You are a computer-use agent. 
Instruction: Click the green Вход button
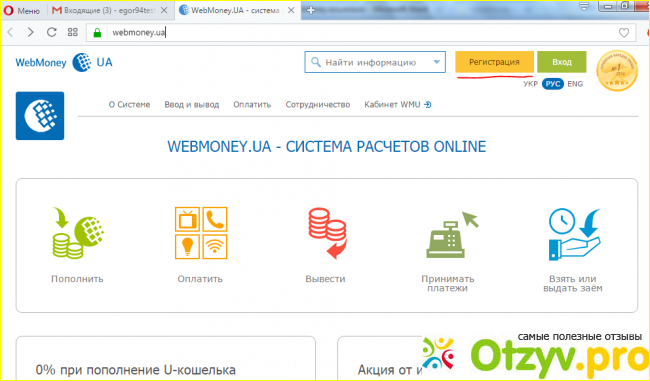point(562,62)
